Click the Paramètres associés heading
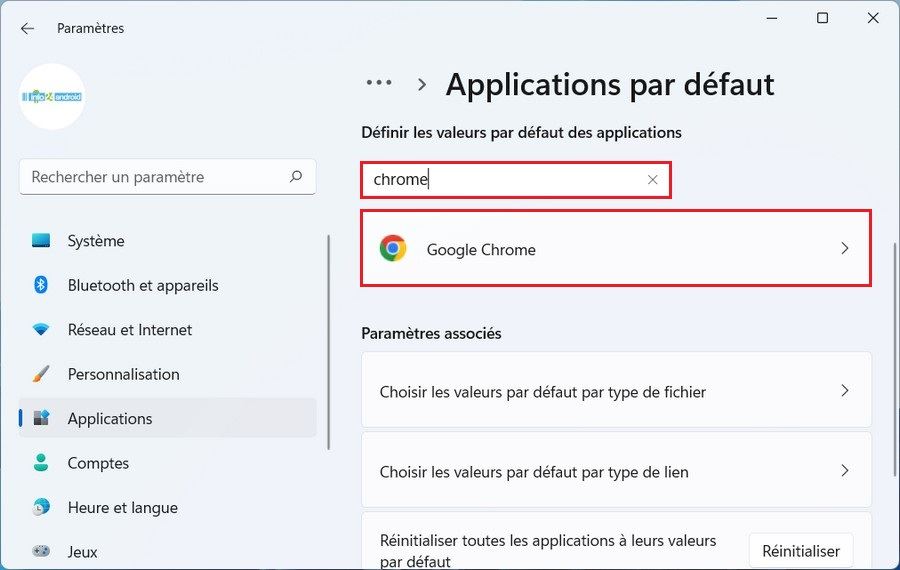The height and width of the screenshot is (570, 900). coord(431,334)
